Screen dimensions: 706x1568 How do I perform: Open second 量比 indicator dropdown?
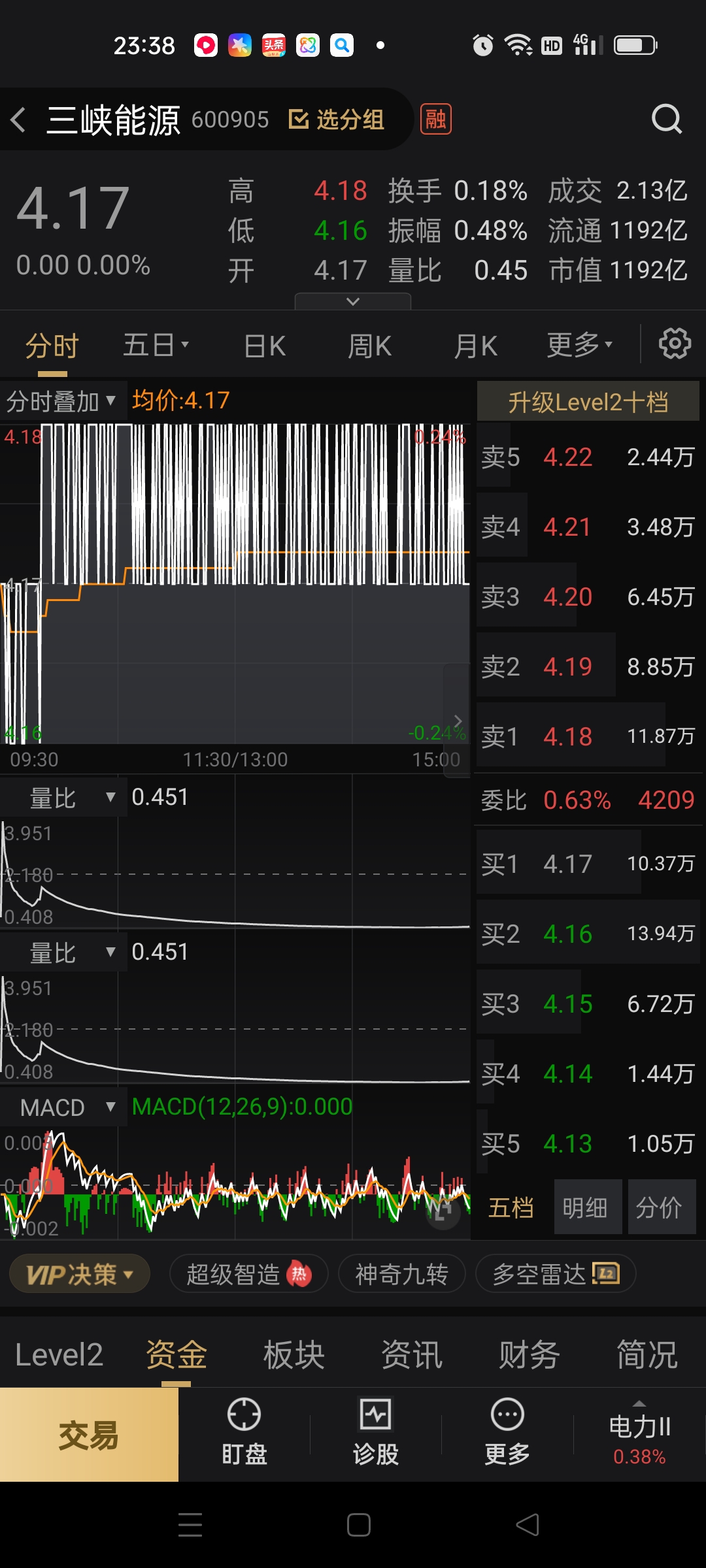(x=63, y=952)
